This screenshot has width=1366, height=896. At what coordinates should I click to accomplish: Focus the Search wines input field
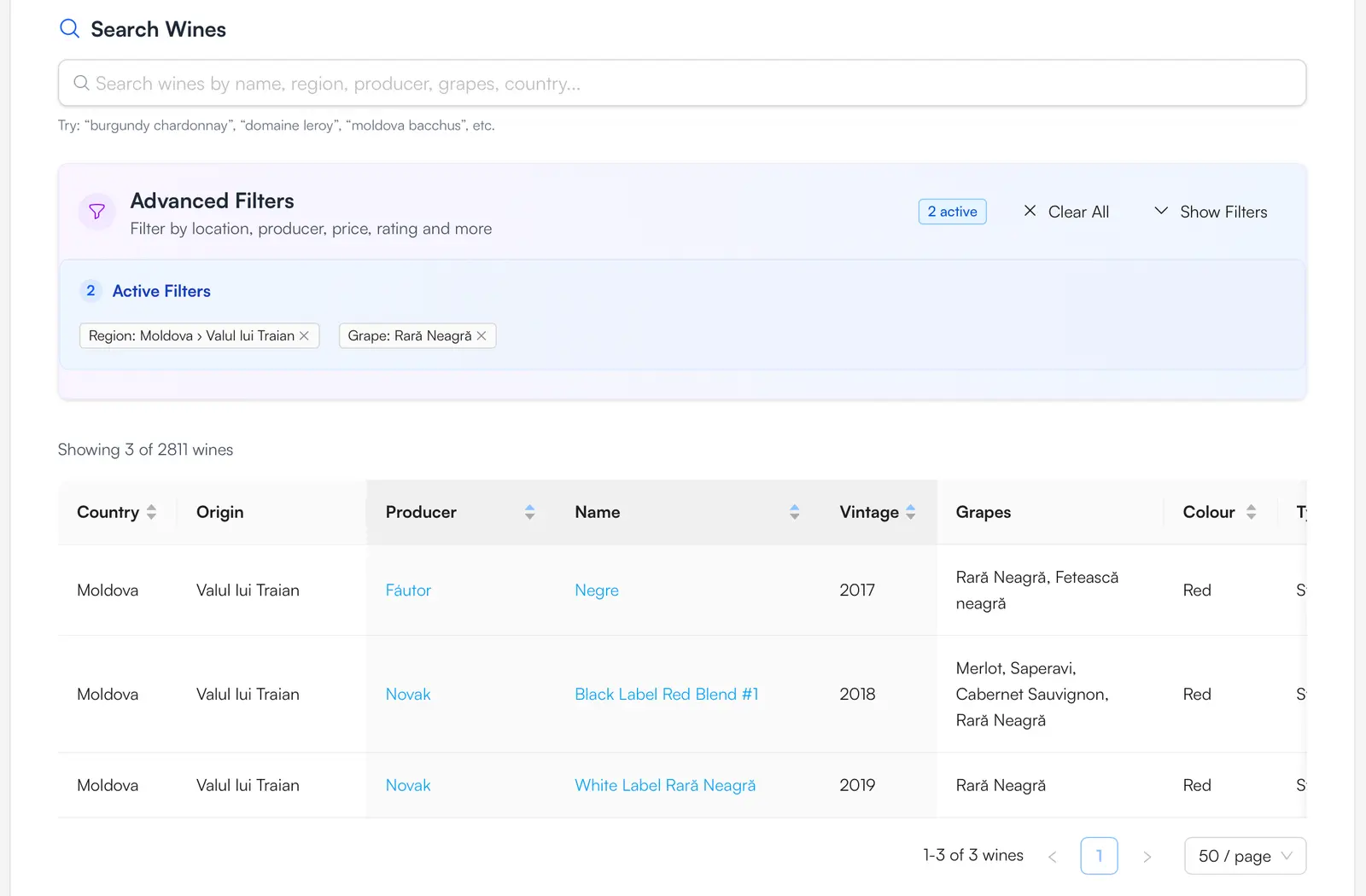pyautogui.click(x=683, y=84)
